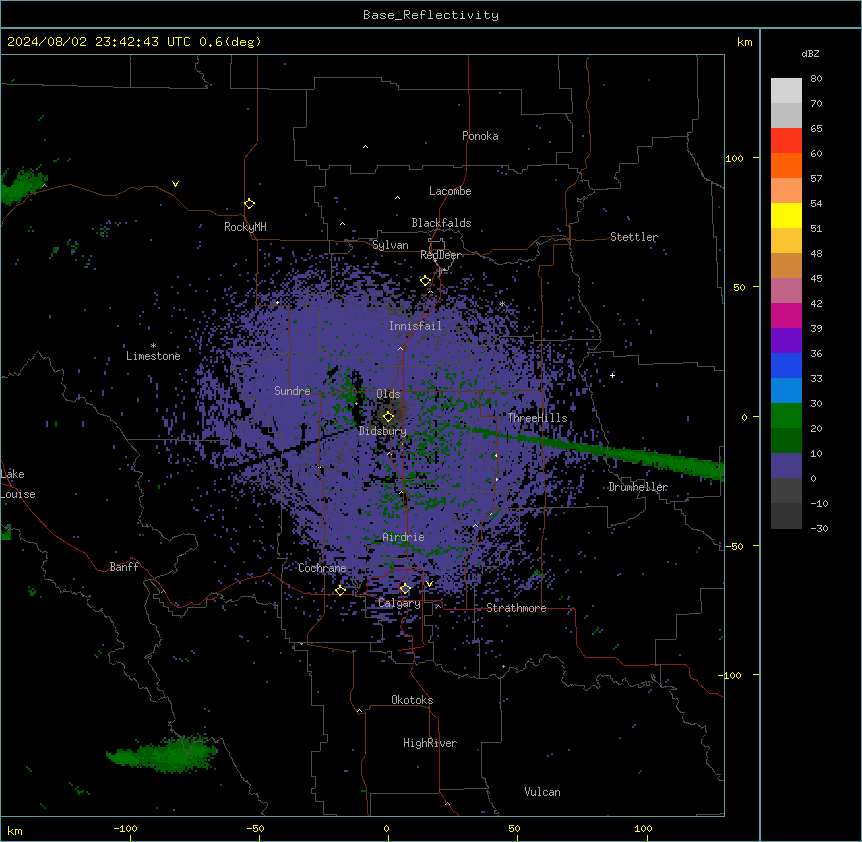Click the km unit label at bottom left
The image size is (862, 842).
(15, 830)
